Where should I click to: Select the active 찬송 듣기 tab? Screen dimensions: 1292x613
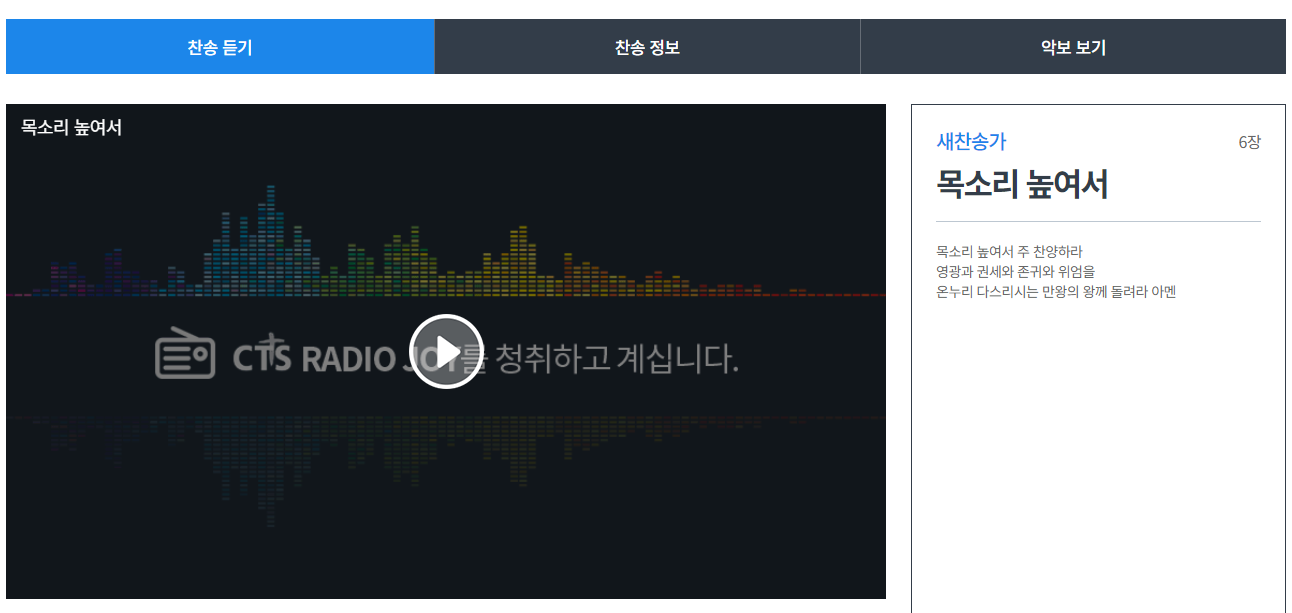tap(218, 46)
